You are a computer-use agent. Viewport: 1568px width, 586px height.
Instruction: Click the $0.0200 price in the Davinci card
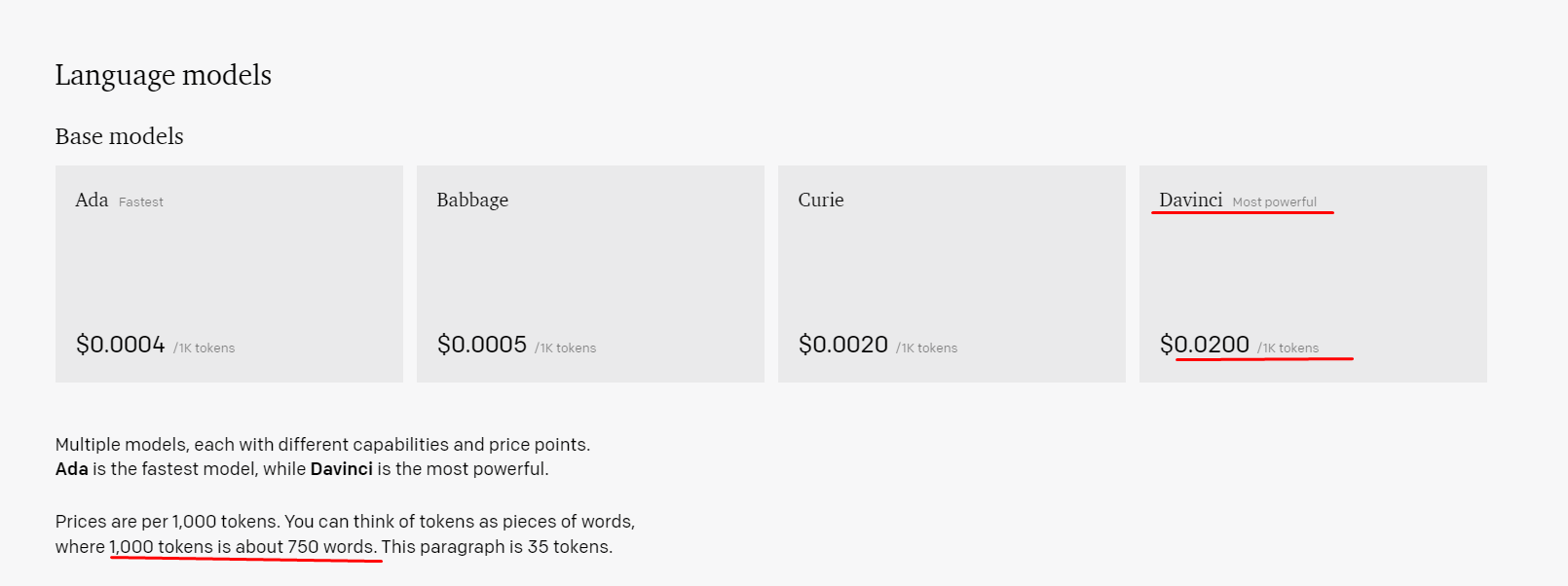pyautogui.click(x=1205, y=345)
